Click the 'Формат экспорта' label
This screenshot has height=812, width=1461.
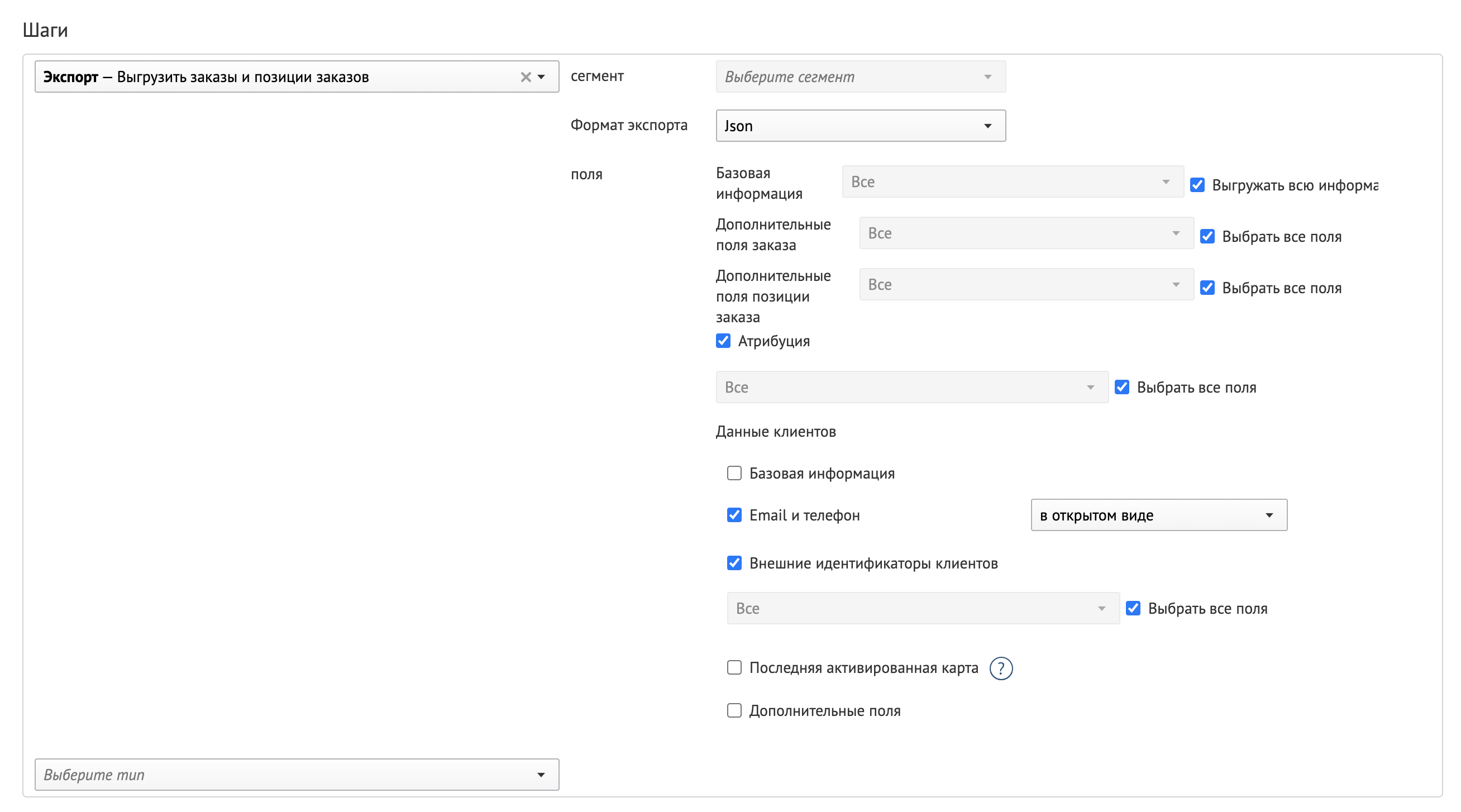point(628,125)
